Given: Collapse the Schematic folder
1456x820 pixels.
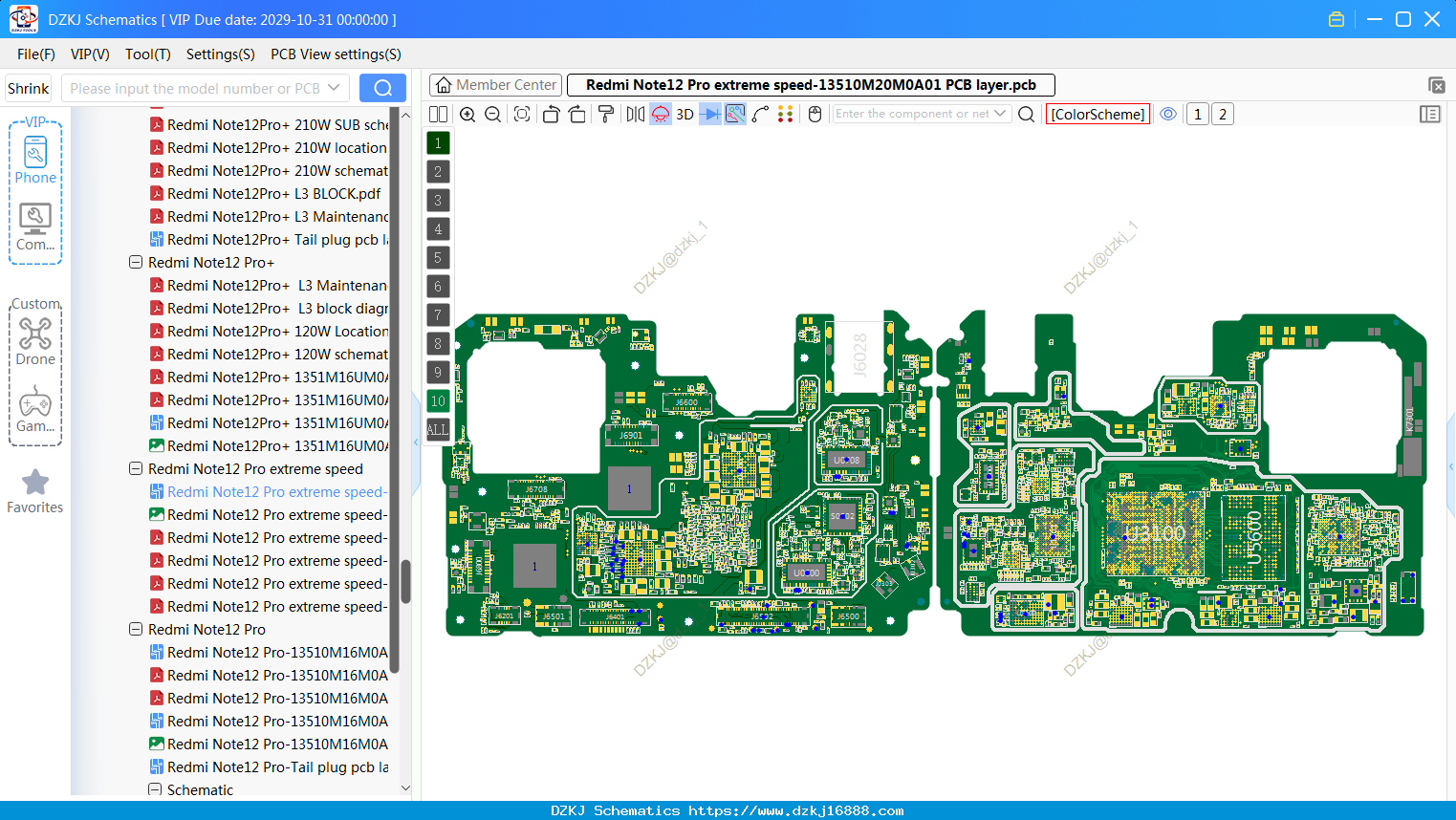Looking at the screenshot, I should pos(155,789).
